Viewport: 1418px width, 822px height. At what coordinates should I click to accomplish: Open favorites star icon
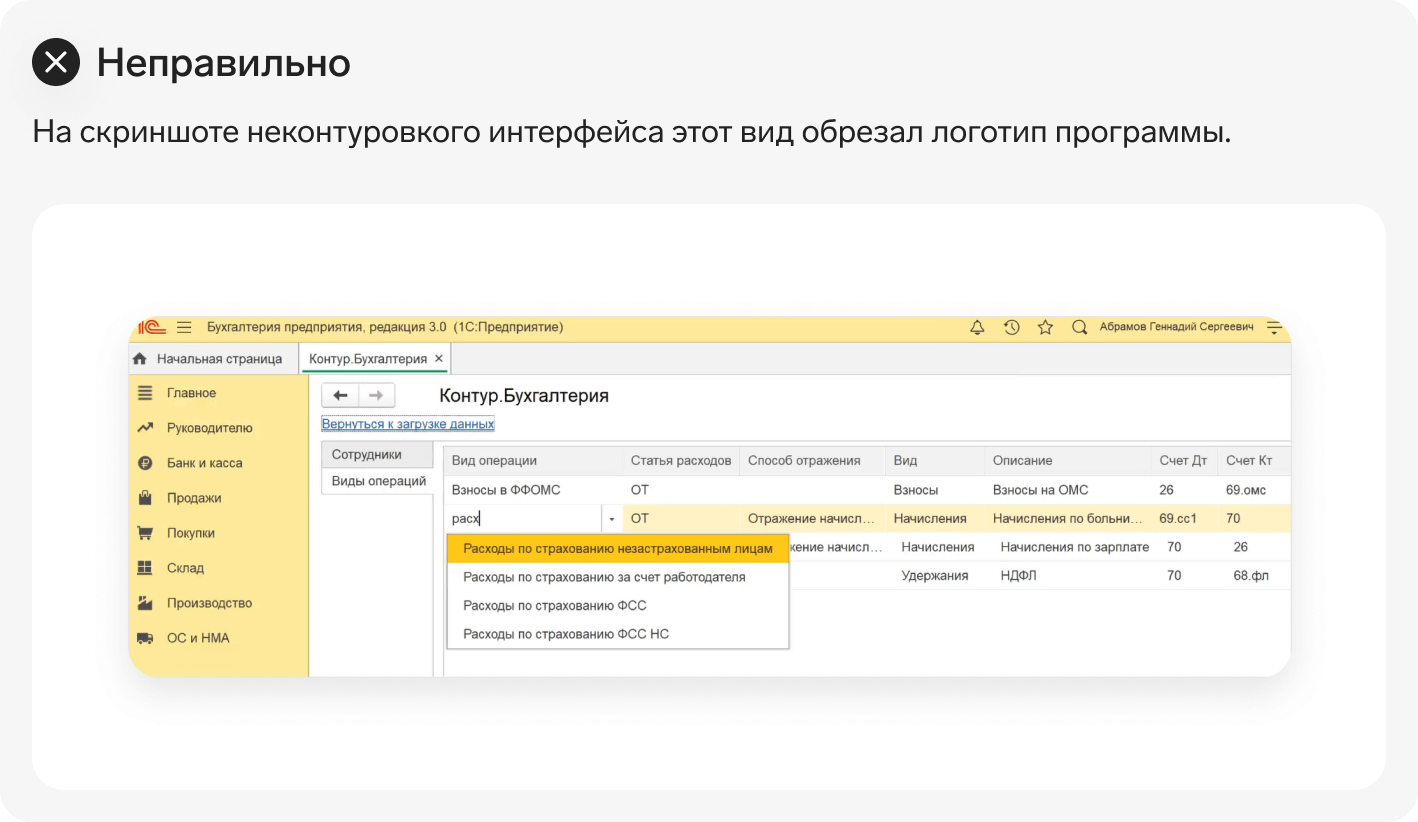1045,327
